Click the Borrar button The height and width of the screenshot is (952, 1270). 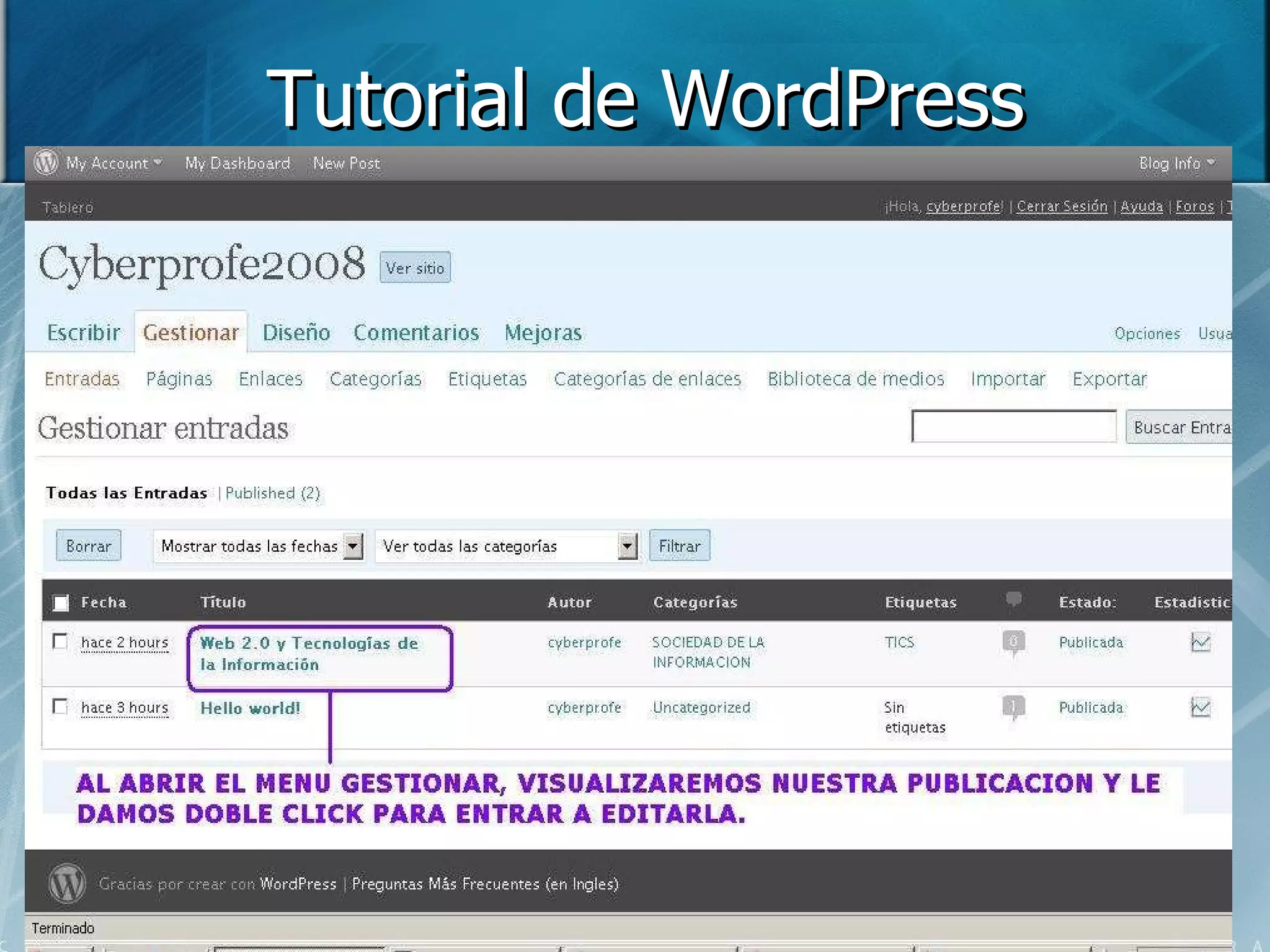point(89,546)
